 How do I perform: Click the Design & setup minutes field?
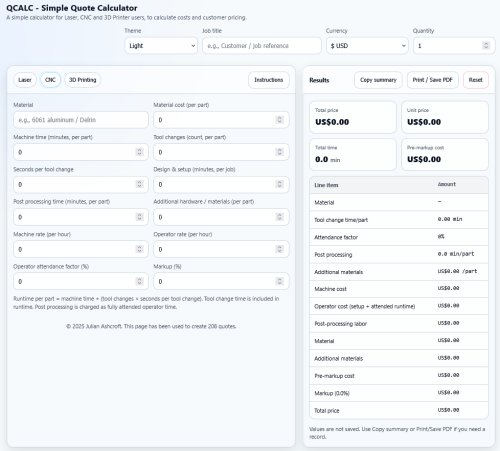point(221,184)
